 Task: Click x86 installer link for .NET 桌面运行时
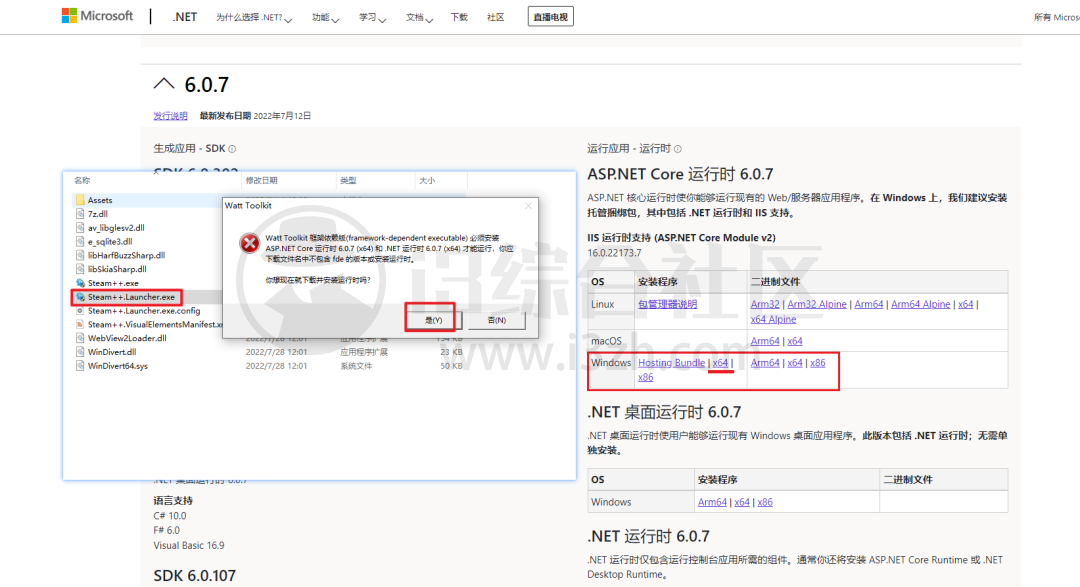tap(765, 502)
